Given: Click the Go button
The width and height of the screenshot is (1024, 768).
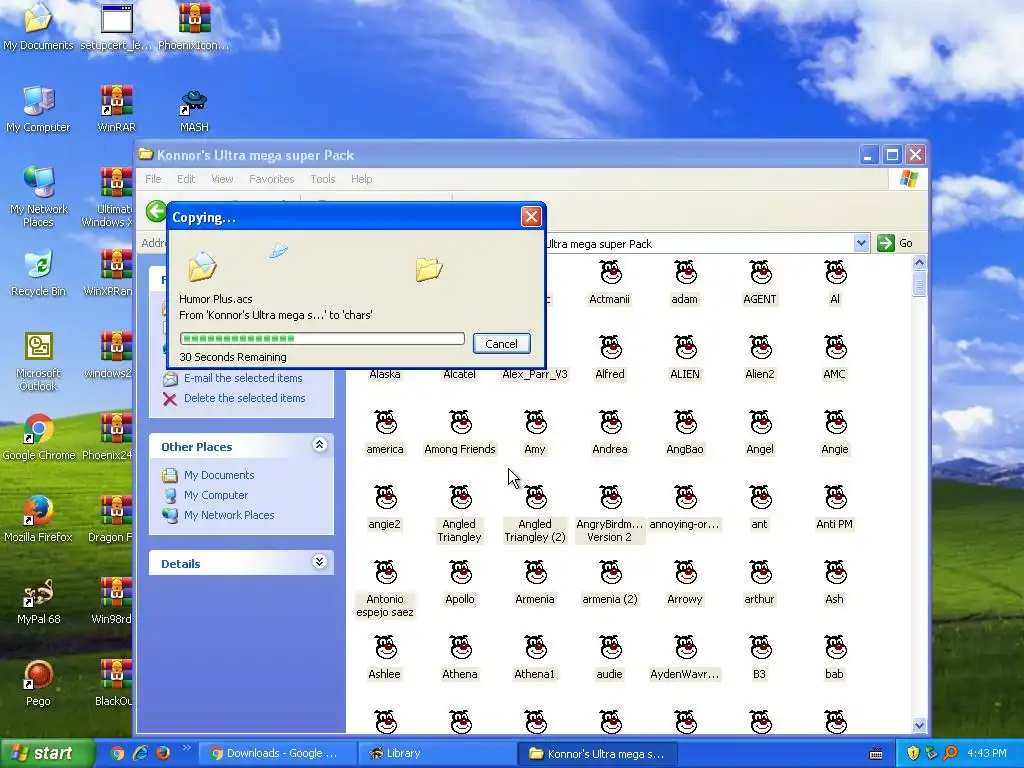Looking at the screenshot, I should (895, 244).
